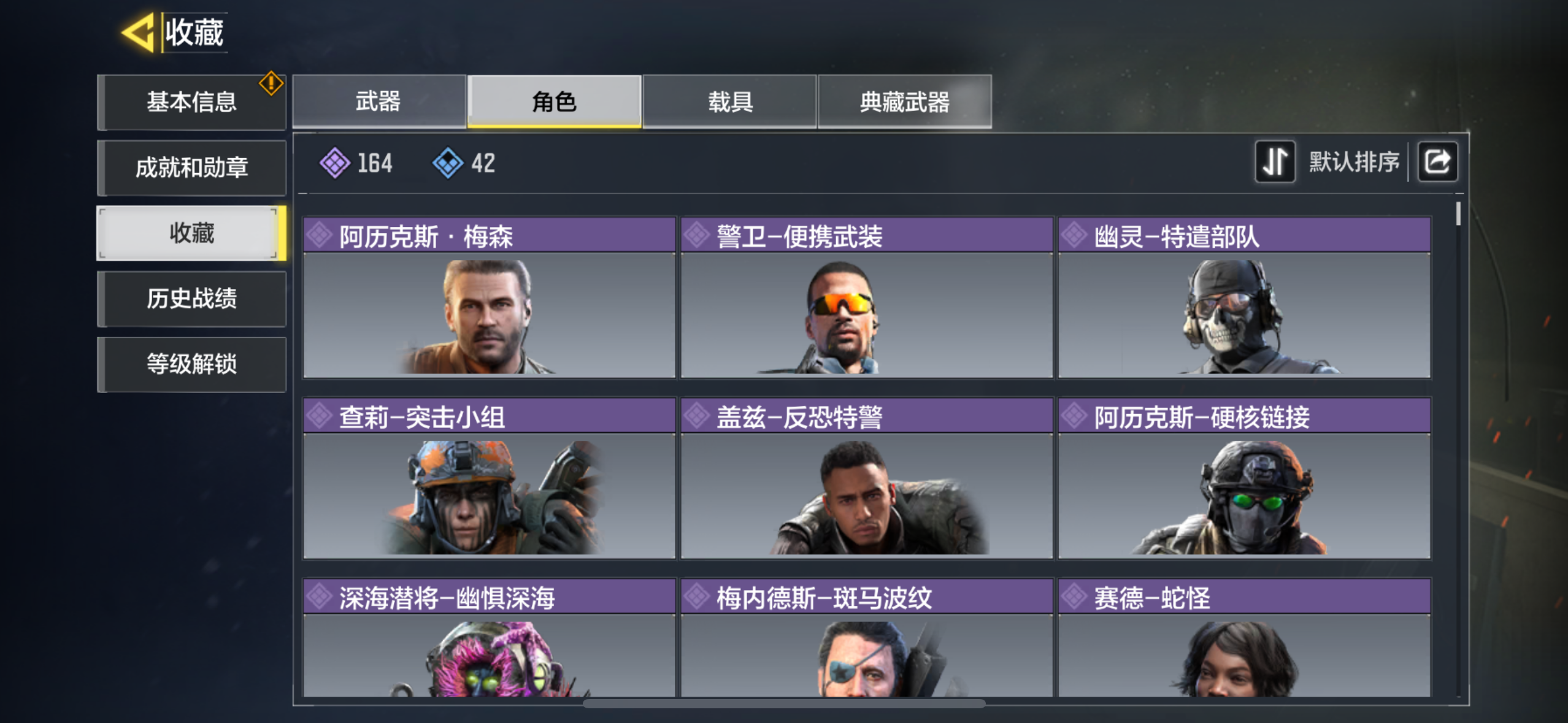Select the 角色 tab
This screenshot has width=1568, height=723.
pos(555,101)
